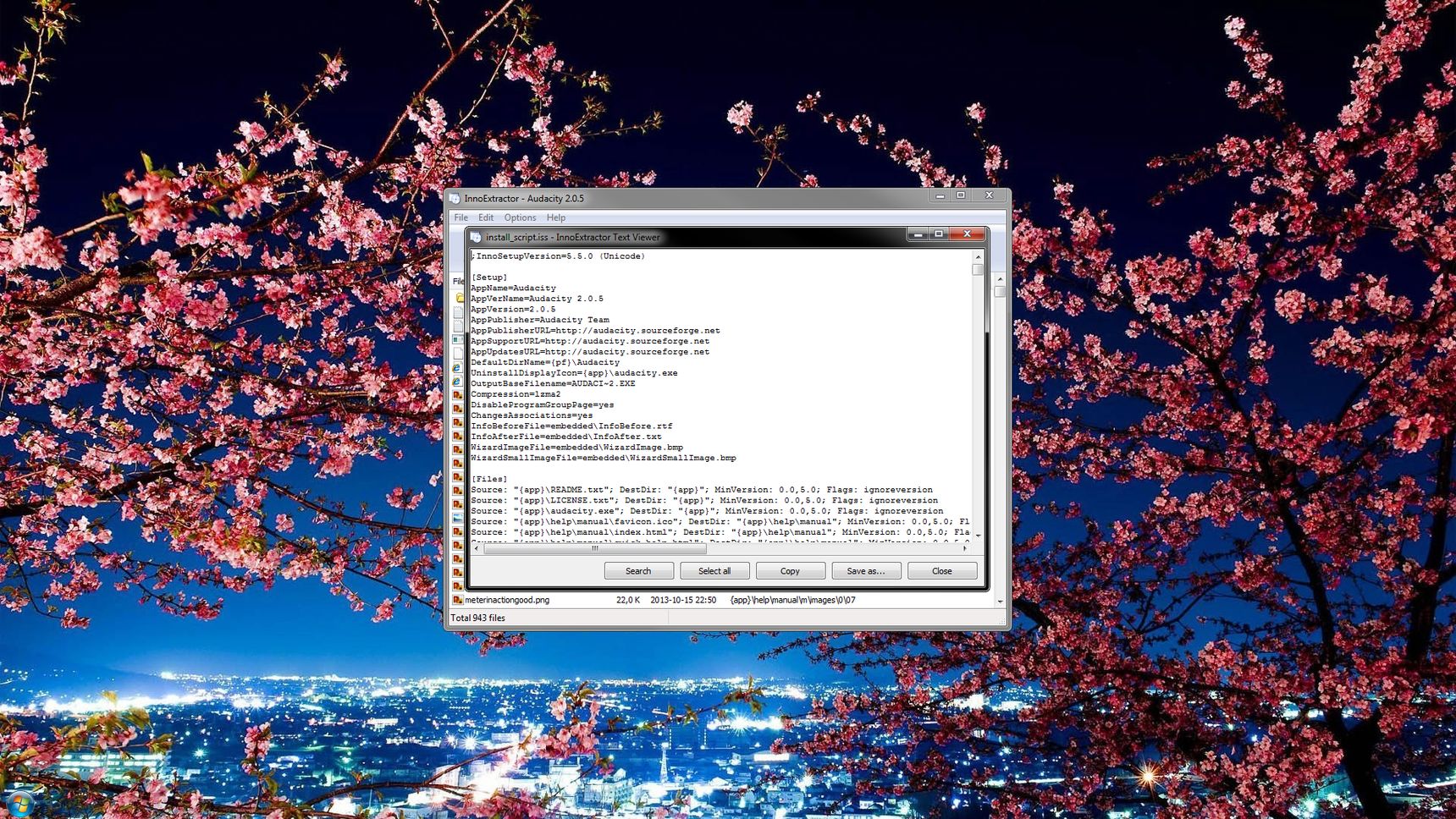Click the Source index.html line
The image size is (1456, 819).
coord(720,532)
